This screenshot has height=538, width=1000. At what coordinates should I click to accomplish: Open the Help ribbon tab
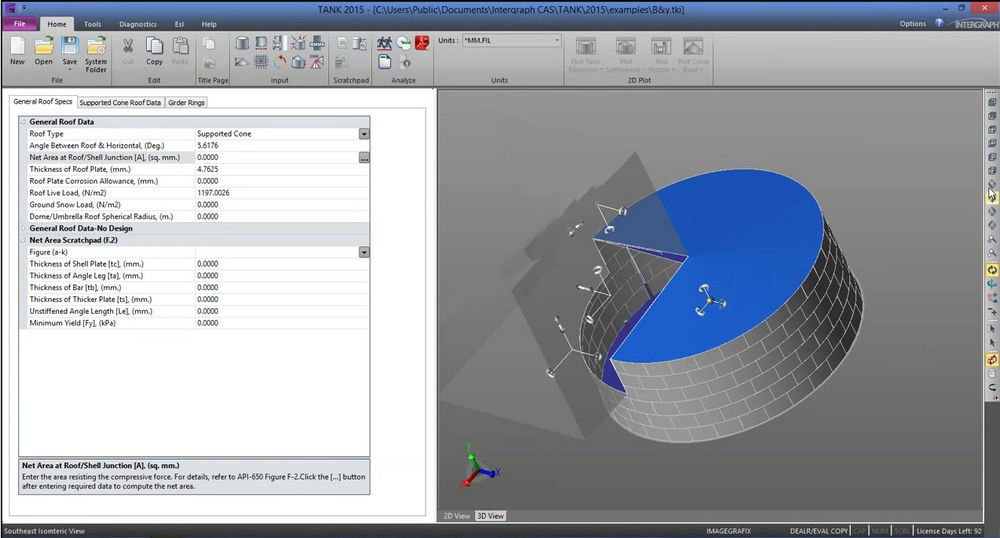click(209, 24)
